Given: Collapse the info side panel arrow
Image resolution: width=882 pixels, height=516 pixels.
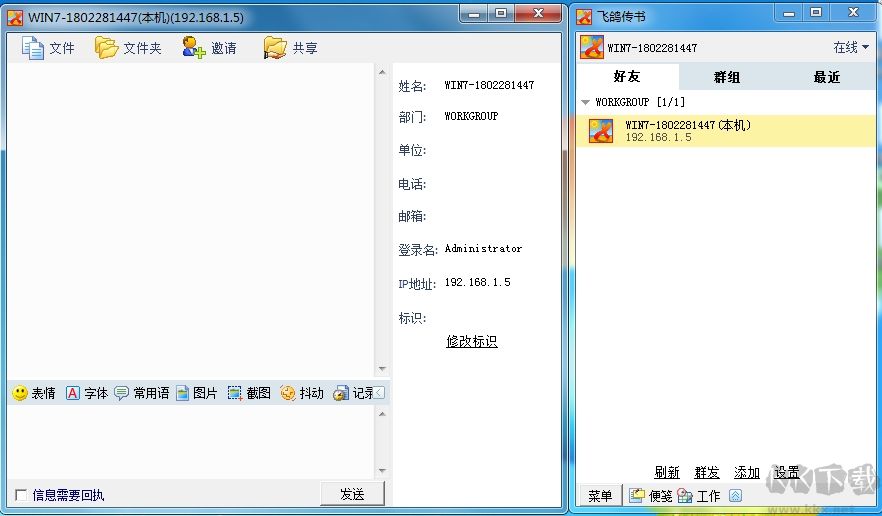Looking at the screenshot, I should click(x=379, y=393).
